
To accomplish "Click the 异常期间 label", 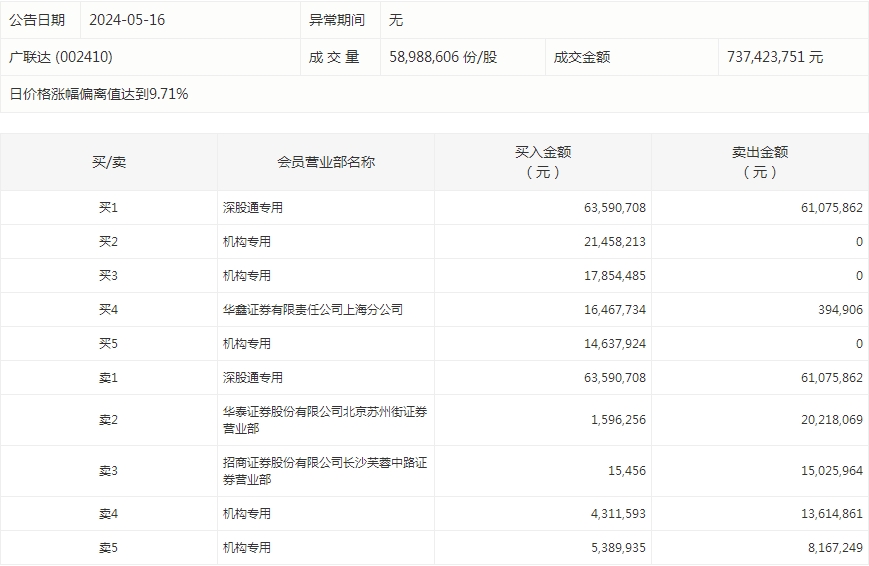I will click(337, 20).
